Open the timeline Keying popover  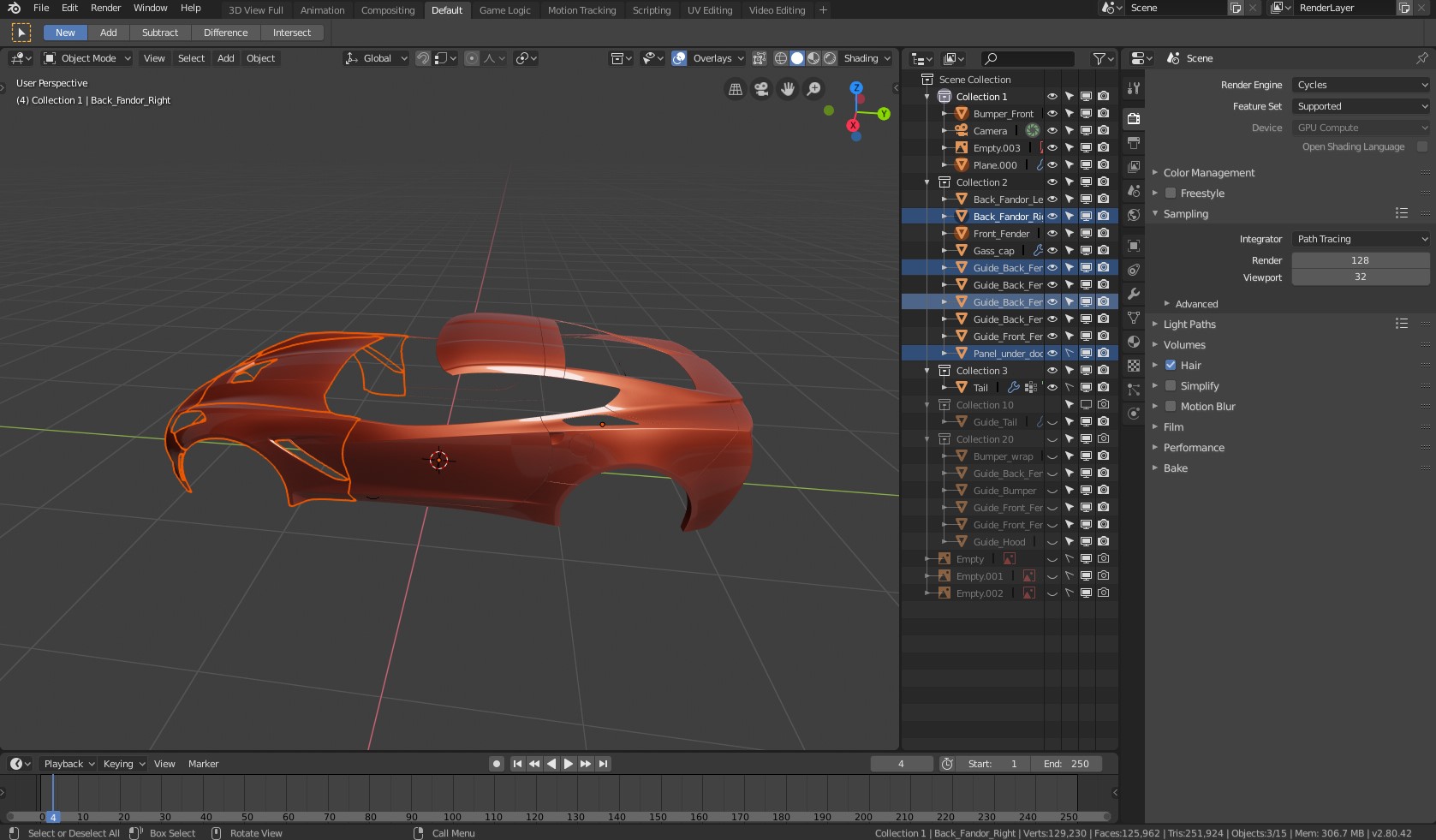coord(123,764)
